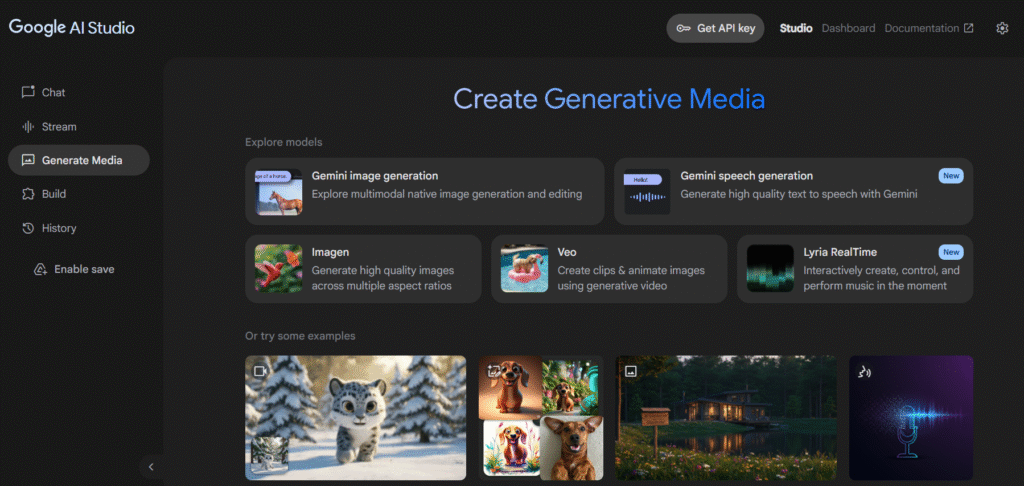Click 'Generate high quality text to speech' description
This screenshot has height=486, width=1024.
pyautogui.click(x=799, y=194)
